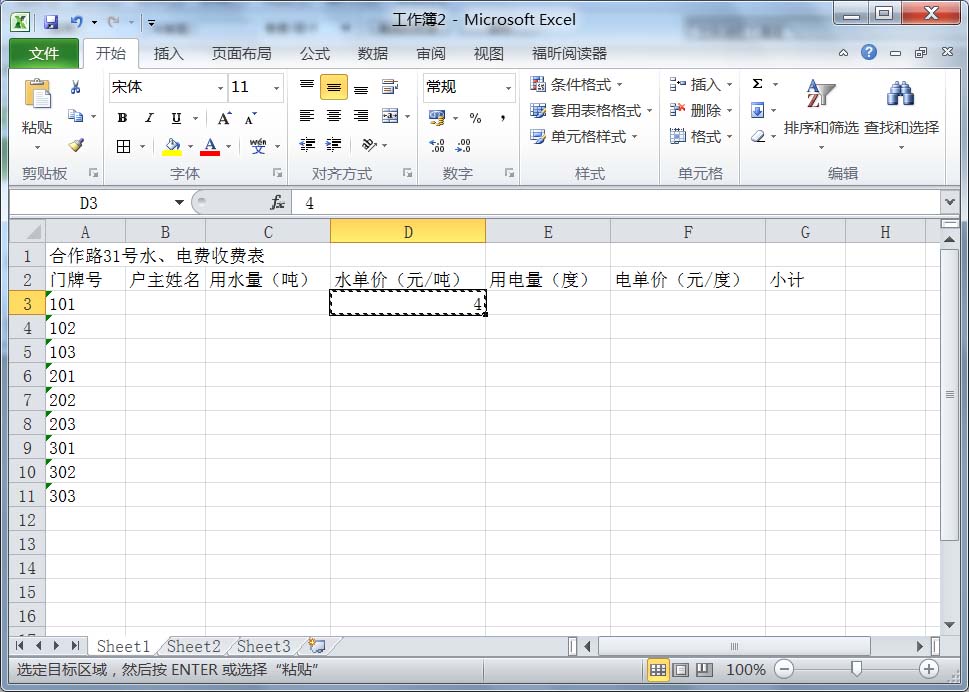The width and height of the screenshot is (969, 692).
Task: Click the Cut scissors icon
Action: tap(75, 88)
